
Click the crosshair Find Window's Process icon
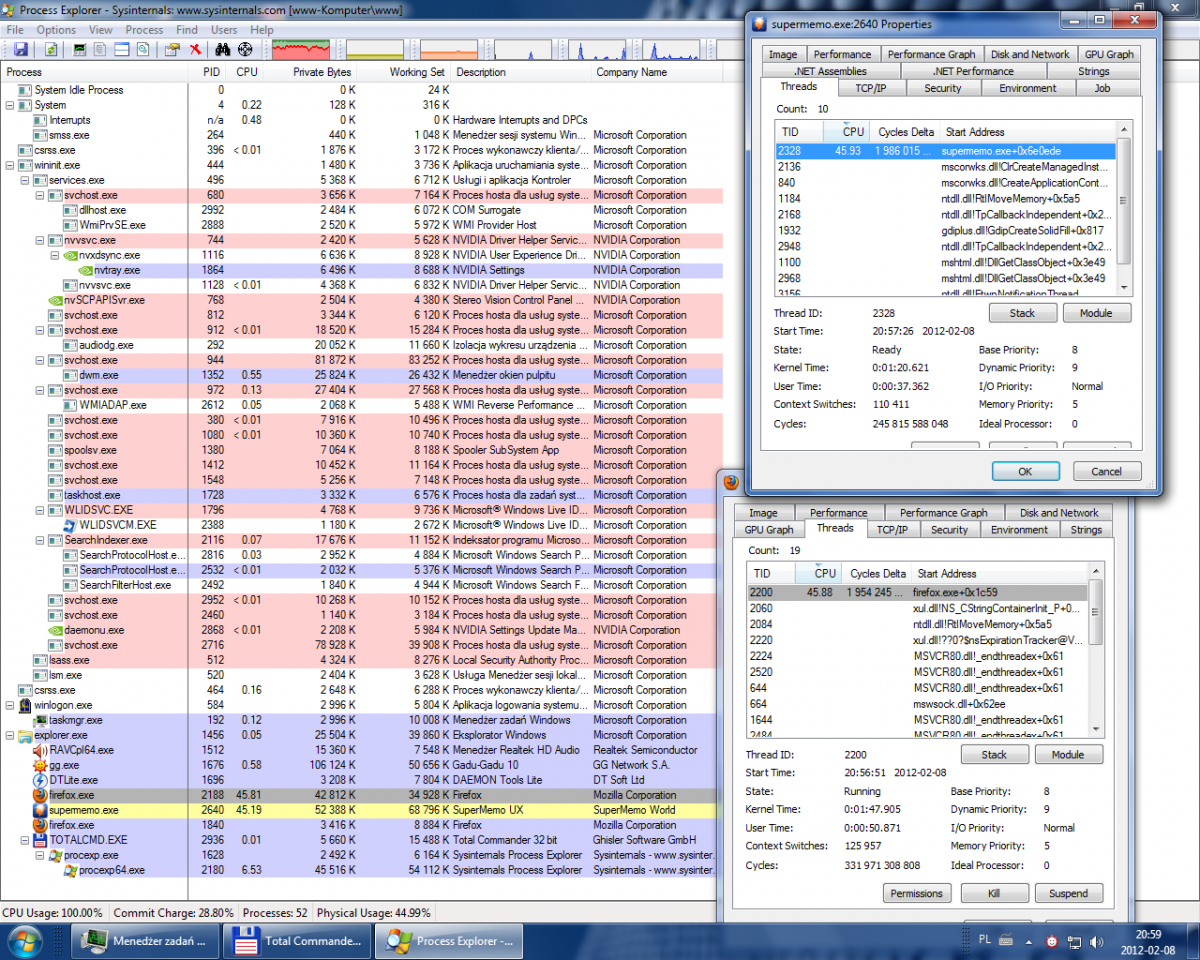[244, 49]
